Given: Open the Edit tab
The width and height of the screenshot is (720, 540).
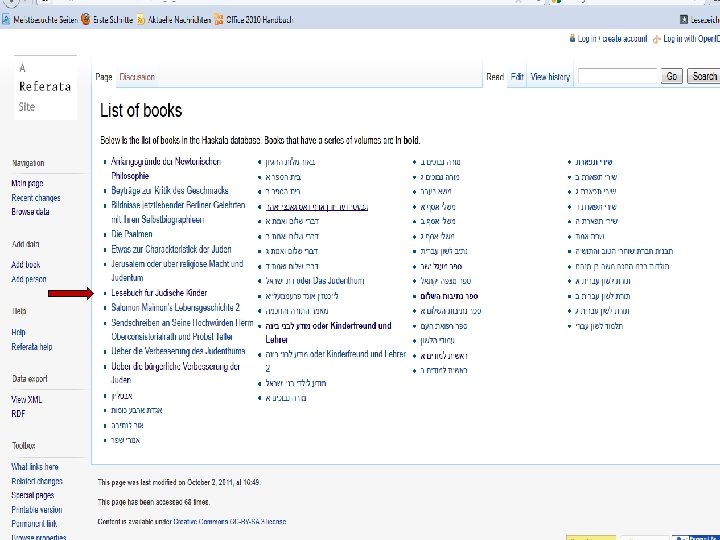Looking at the screenshot, I should coord(517,77).
